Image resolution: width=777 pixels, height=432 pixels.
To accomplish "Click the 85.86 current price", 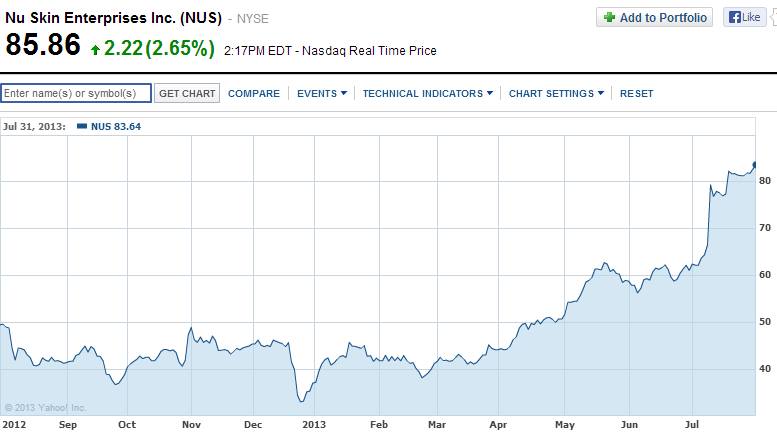I will pyautogui.click(x=43, y=45).
